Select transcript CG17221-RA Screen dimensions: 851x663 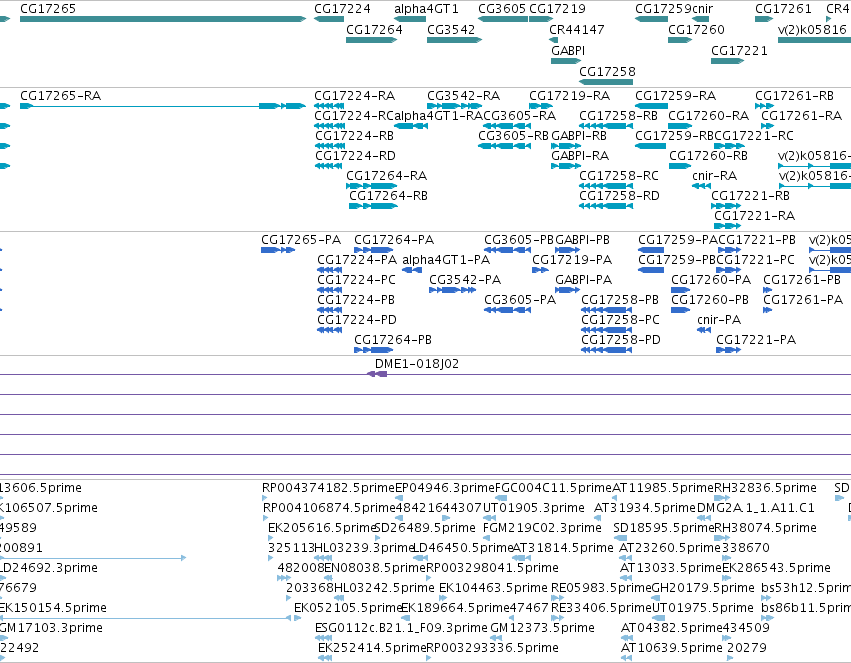(x=727, y=226)
